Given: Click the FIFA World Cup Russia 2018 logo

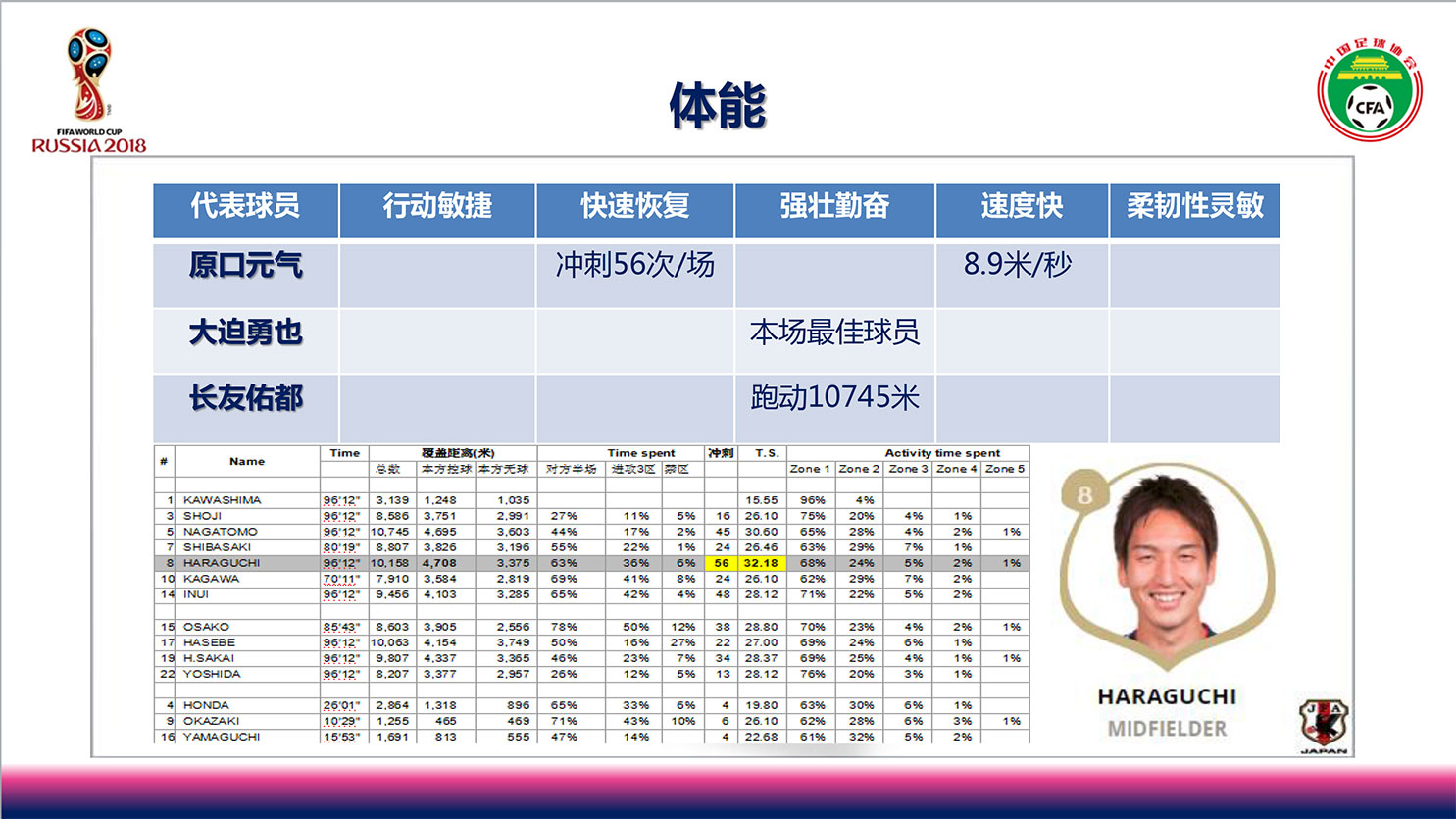Looking at the screenshot, I should [x=88, y=90].
